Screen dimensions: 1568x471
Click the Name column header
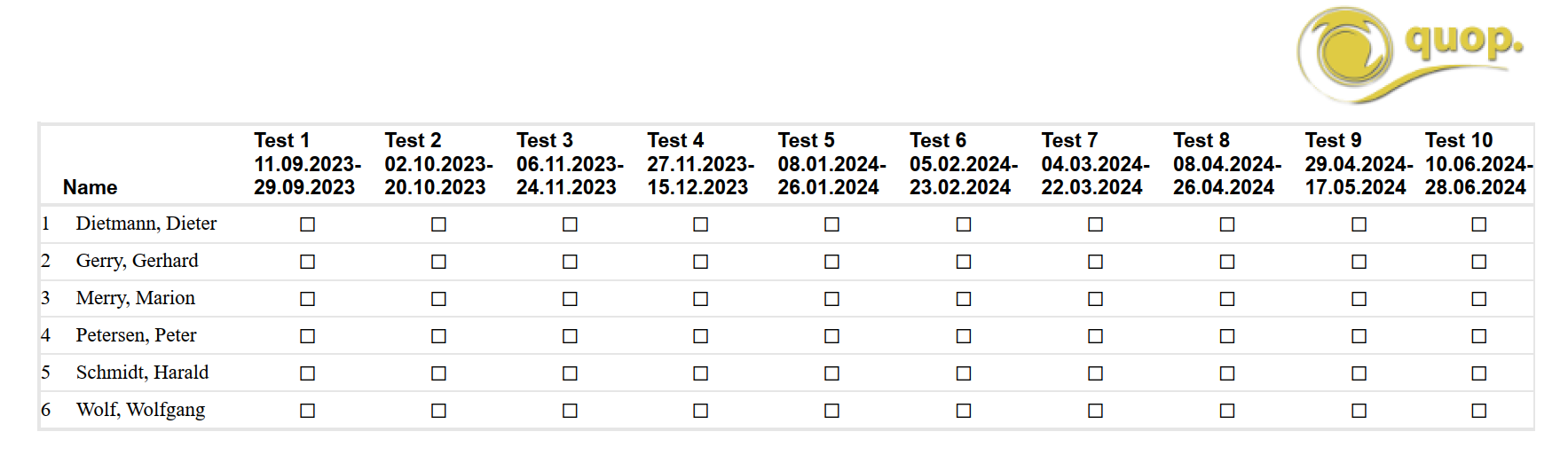coord(90,187)
